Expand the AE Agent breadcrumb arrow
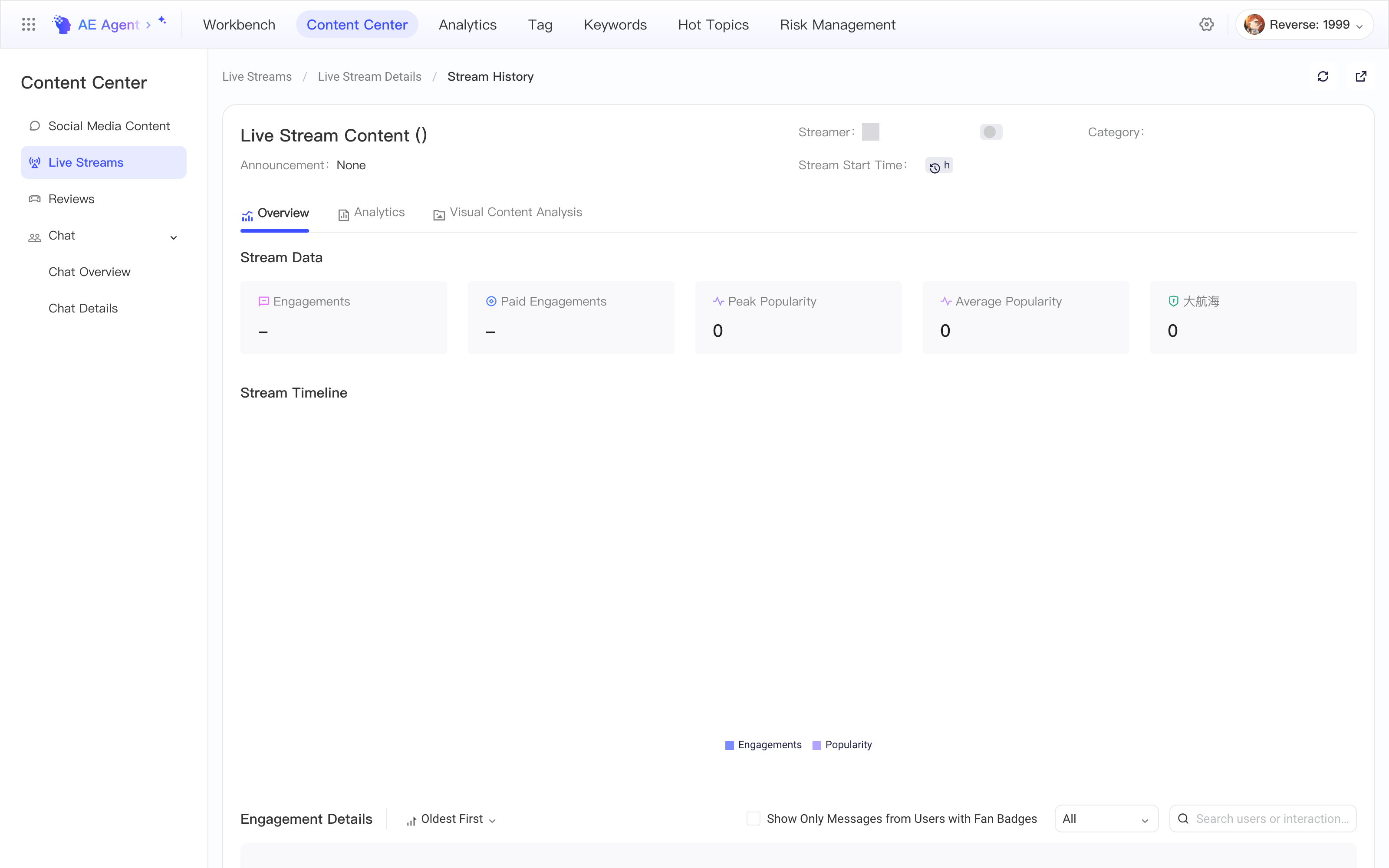Viewport: 1389px width, 868px height. pos(148,25)
